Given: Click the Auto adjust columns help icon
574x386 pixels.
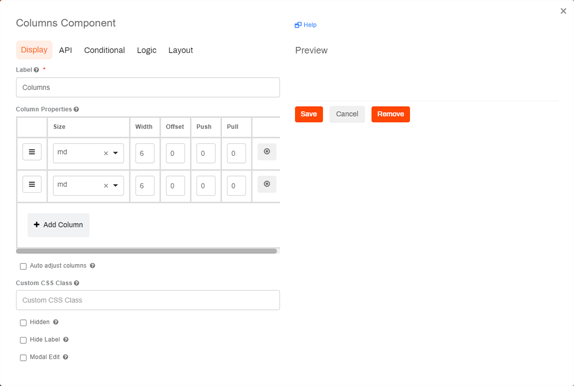Looking at the screenshot, I should (x=93, y=266).
